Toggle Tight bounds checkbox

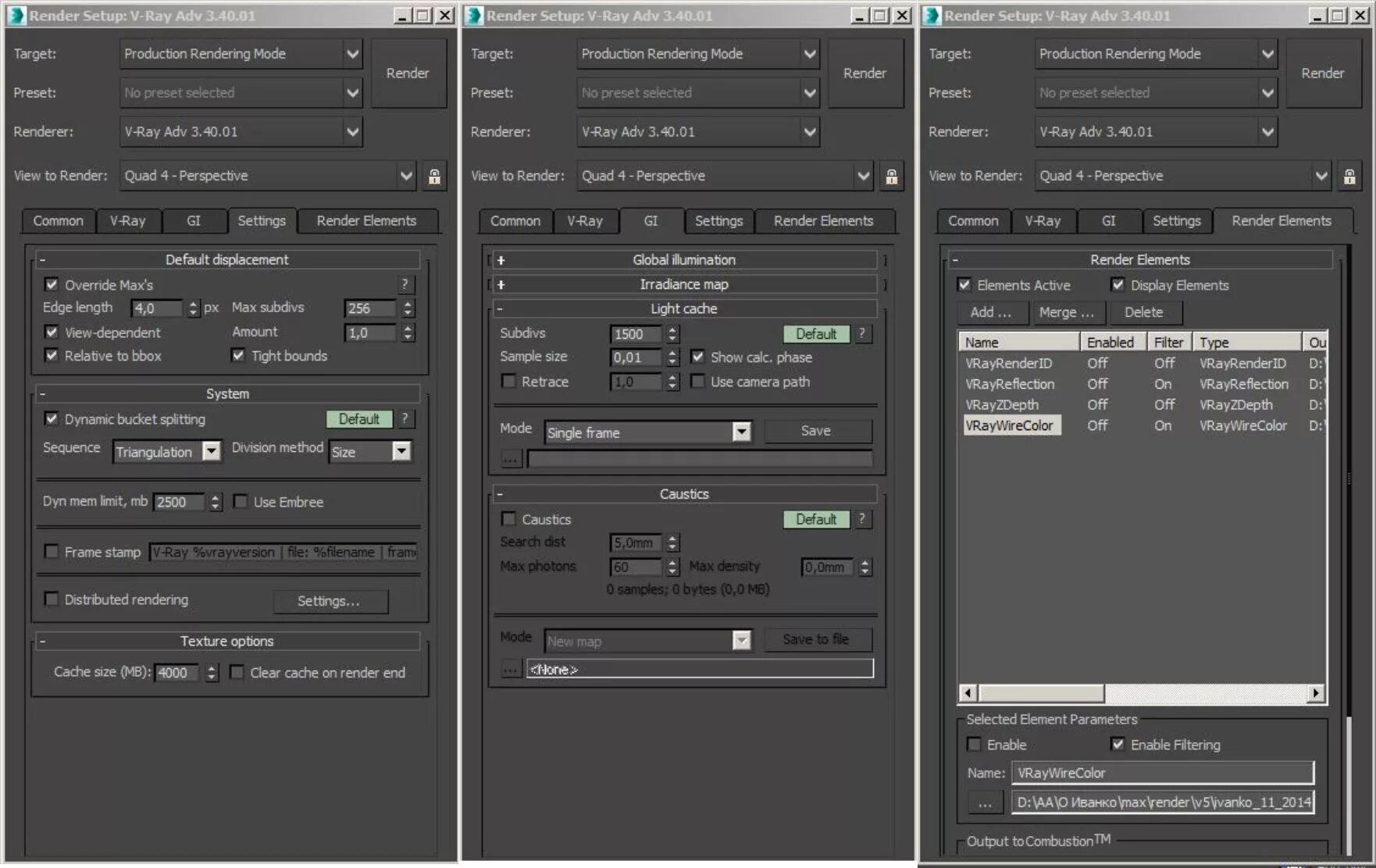(238, 356)
